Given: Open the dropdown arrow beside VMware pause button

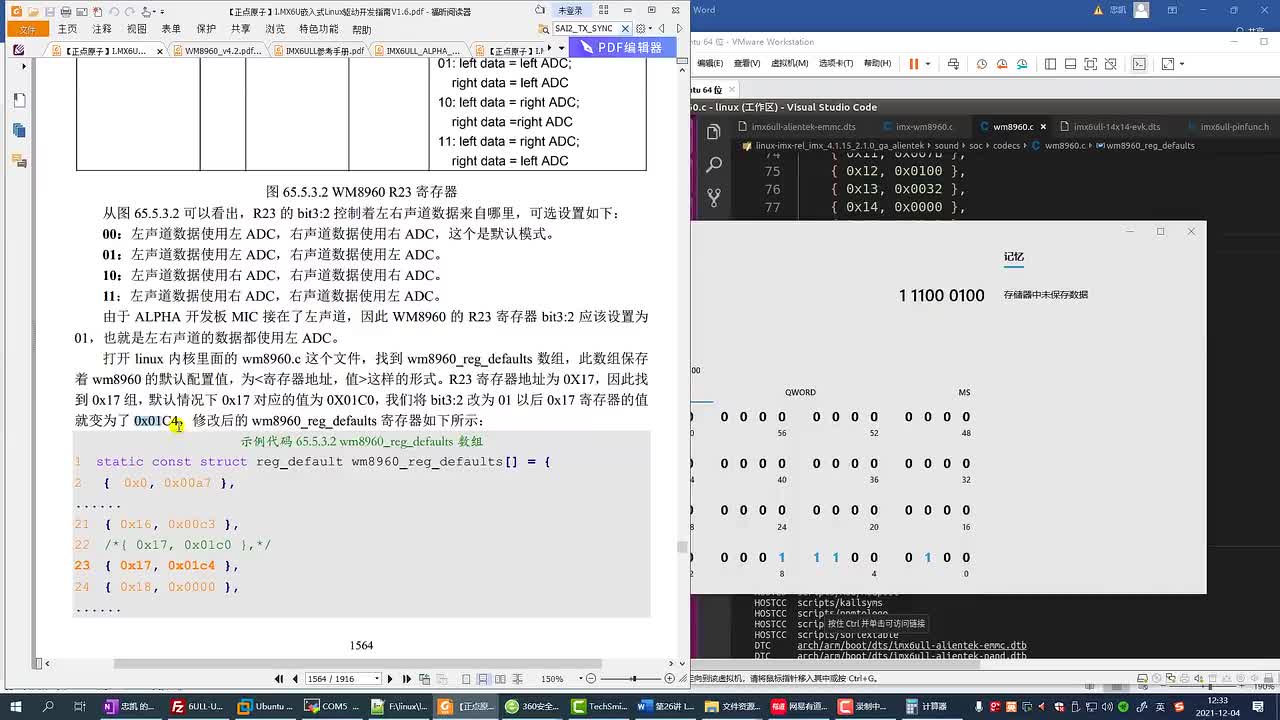Looking at the screenshot, I should coord(930,64).
